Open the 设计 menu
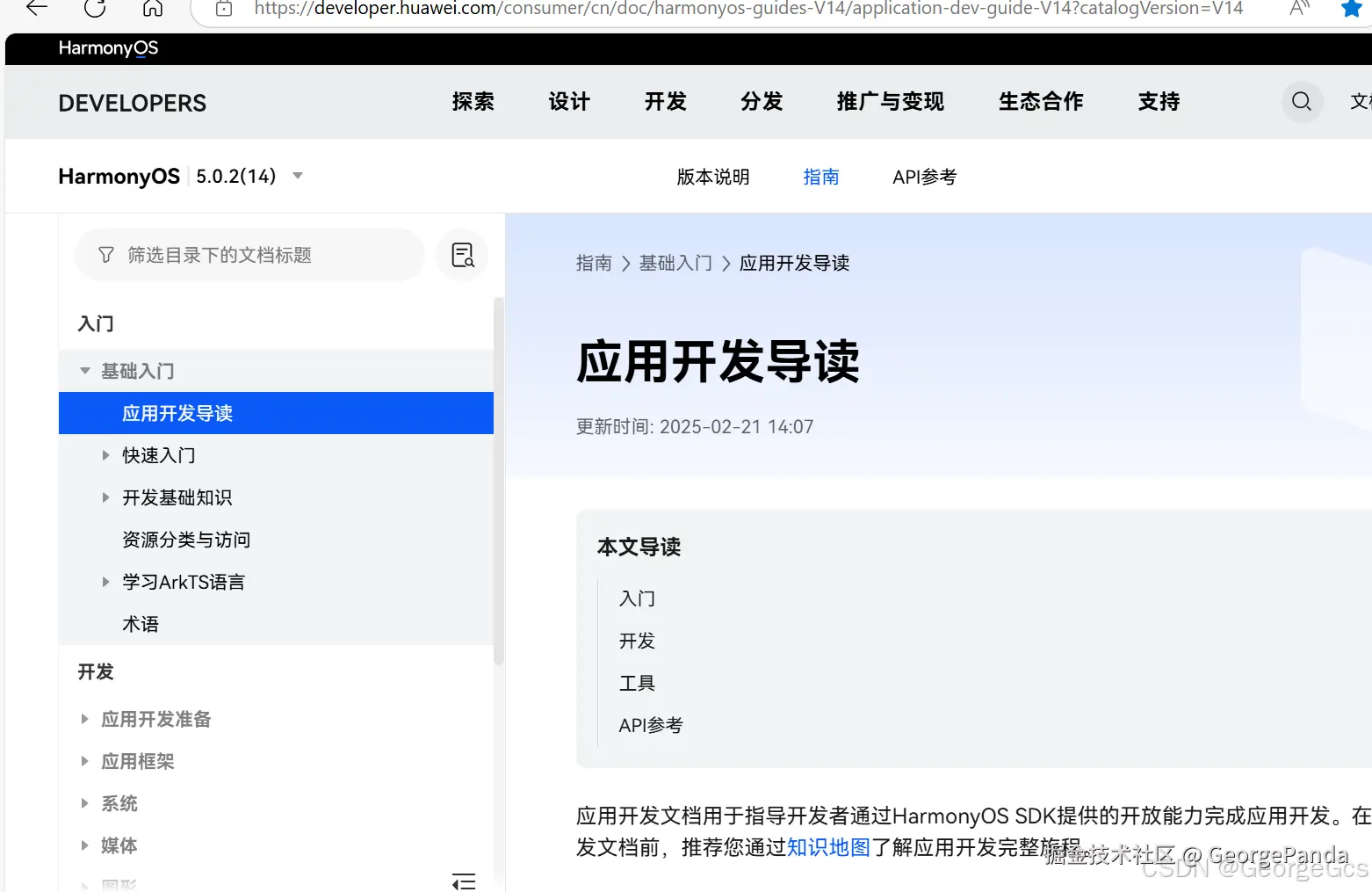The width and height of the screenshot is (1372, 892). 569,102
